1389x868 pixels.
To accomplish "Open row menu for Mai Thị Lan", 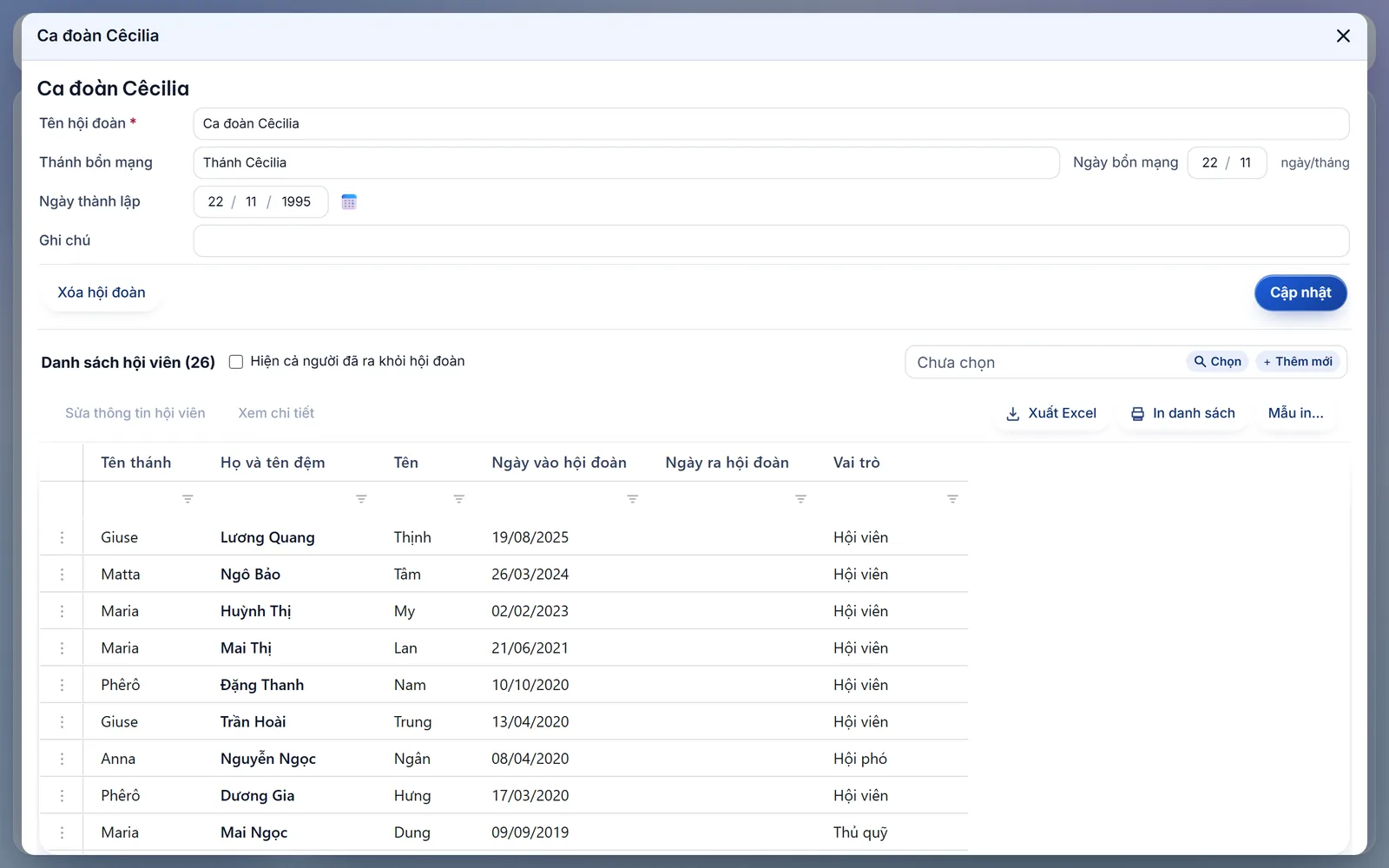I will 62,648.
